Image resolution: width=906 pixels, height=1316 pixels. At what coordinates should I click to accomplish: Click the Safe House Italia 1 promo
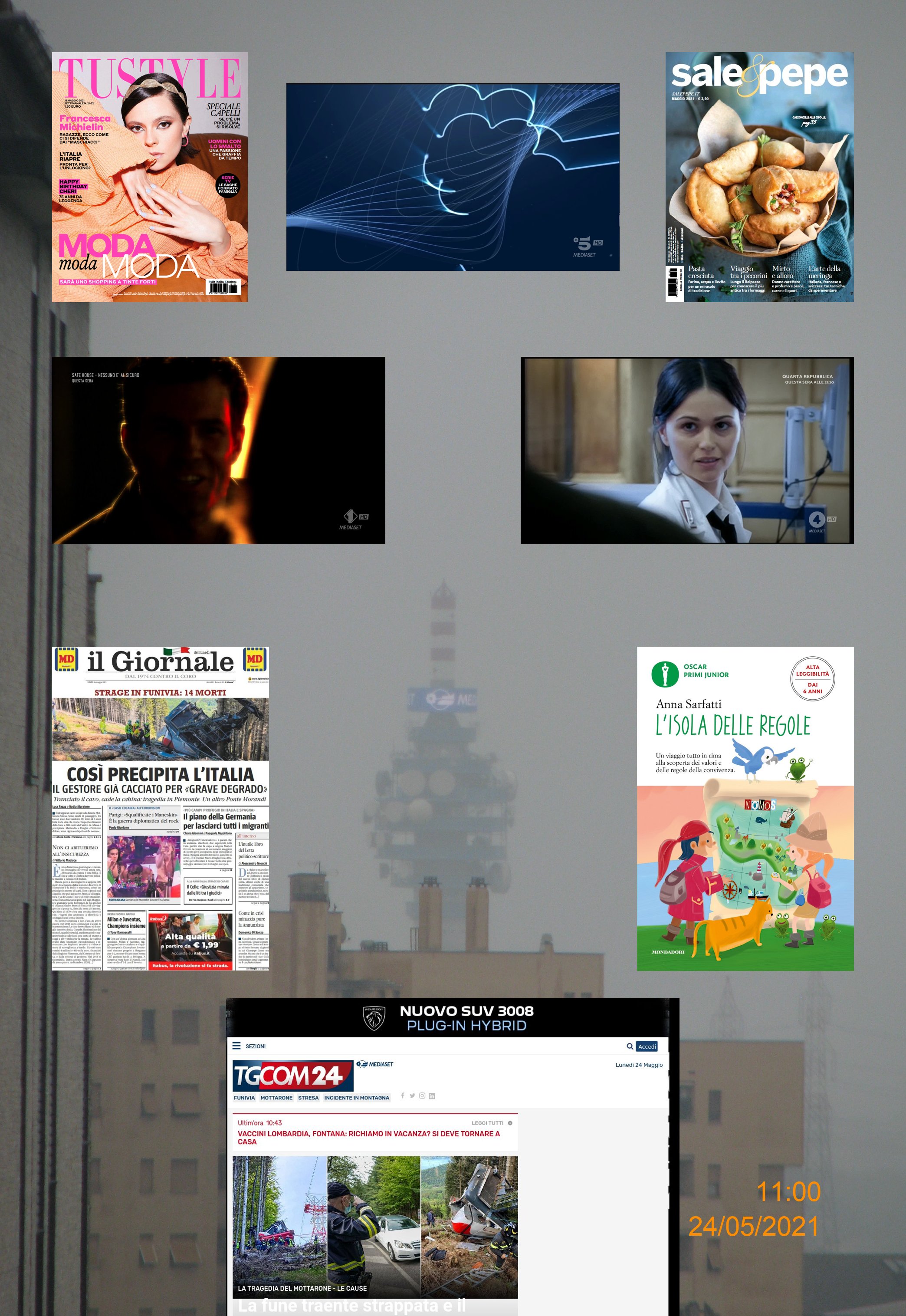tap(219, 450)
